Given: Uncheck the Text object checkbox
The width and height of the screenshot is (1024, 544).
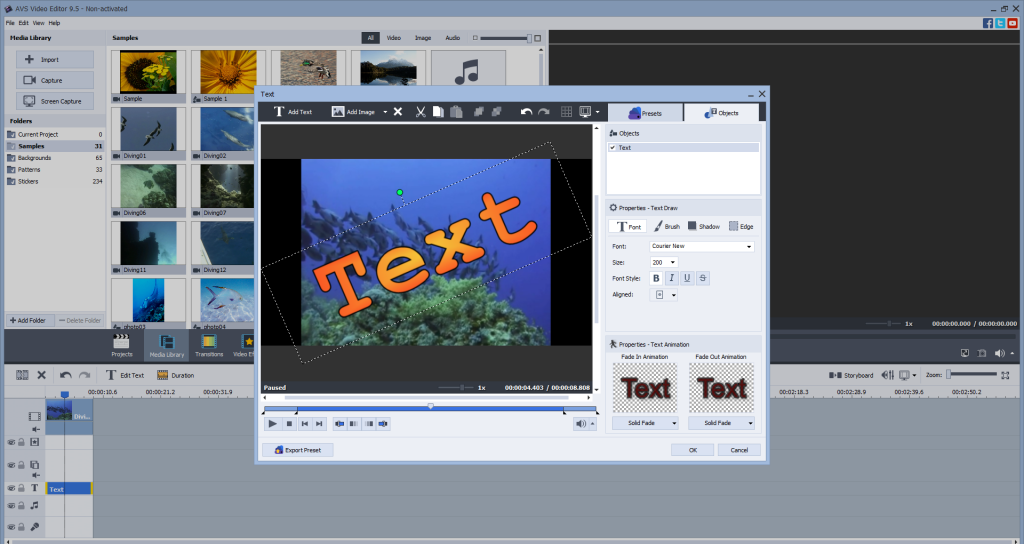Looking at the screenshot, I should tap(612, 148).
